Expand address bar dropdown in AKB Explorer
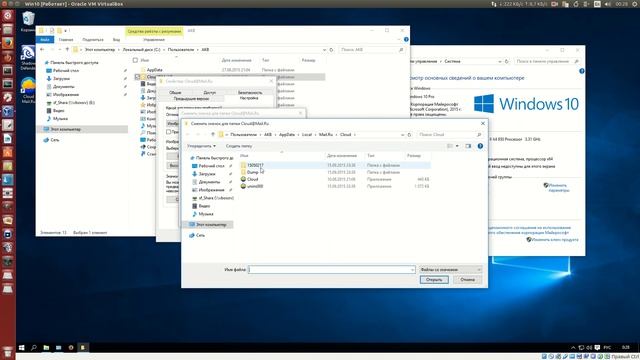This screenshot has height=360, width=640. 324,50
